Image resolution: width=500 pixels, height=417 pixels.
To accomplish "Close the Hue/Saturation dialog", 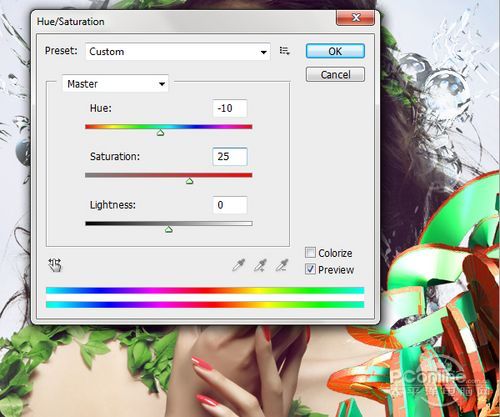I will click(355, 17).
